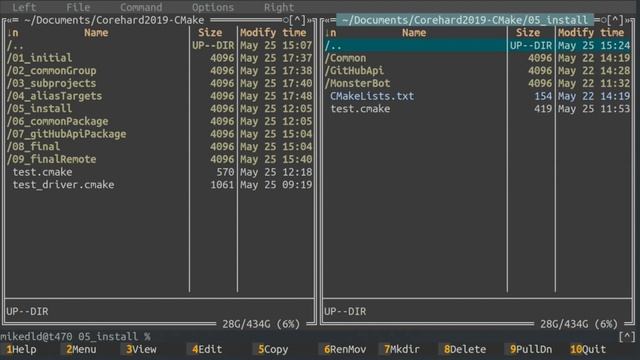Image resolution: width=640 pixels, height=360 pixels.
Task: Sort left panel by Size column
Action: pyautogui.click(x=210, y=33)
